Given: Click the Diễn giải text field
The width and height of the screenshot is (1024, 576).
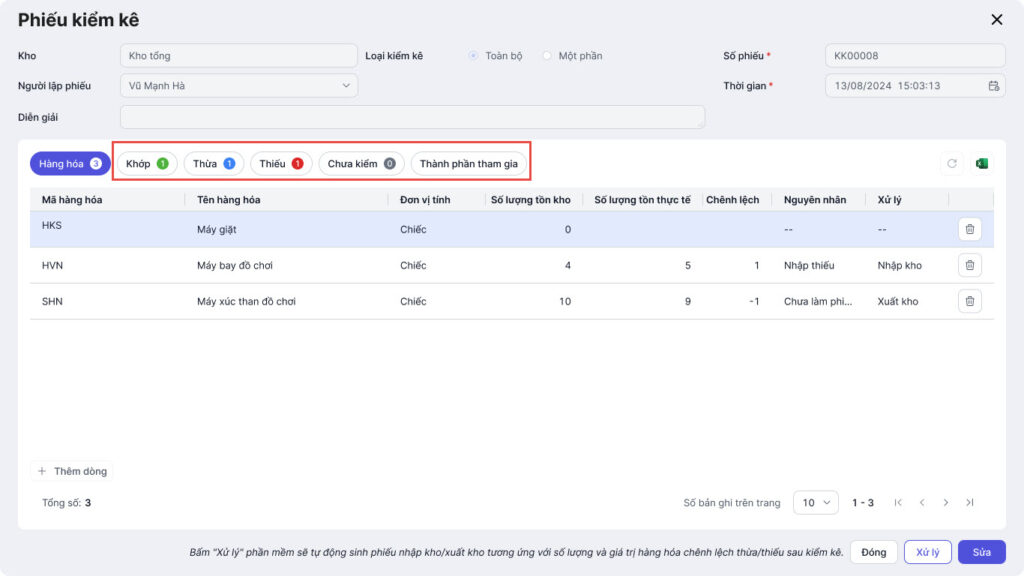Looking at the screenshot, I should coord(412,117).
